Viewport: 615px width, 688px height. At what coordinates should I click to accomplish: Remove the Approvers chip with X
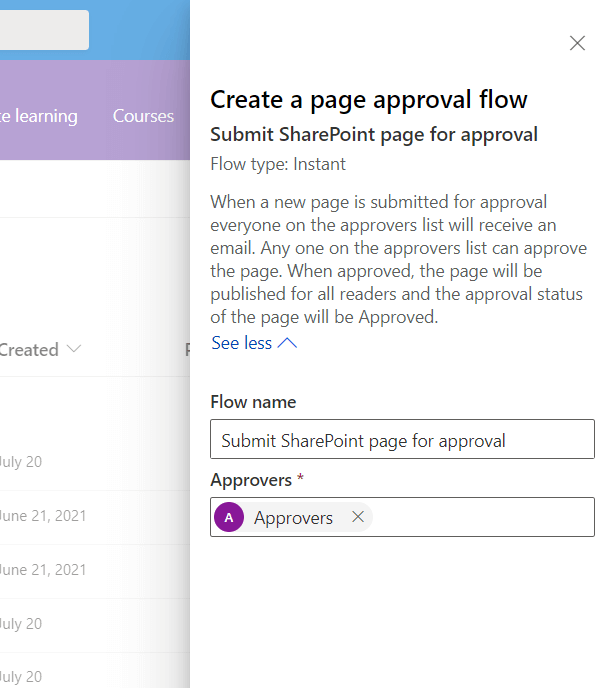coord(358,517)
